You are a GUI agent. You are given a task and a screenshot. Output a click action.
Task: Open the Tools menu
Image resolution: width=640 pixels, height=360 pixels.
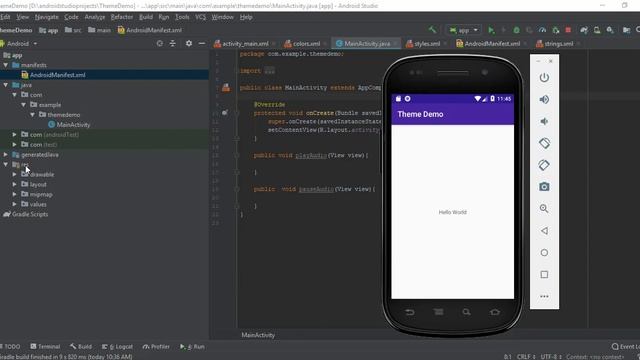coord(182,17)
